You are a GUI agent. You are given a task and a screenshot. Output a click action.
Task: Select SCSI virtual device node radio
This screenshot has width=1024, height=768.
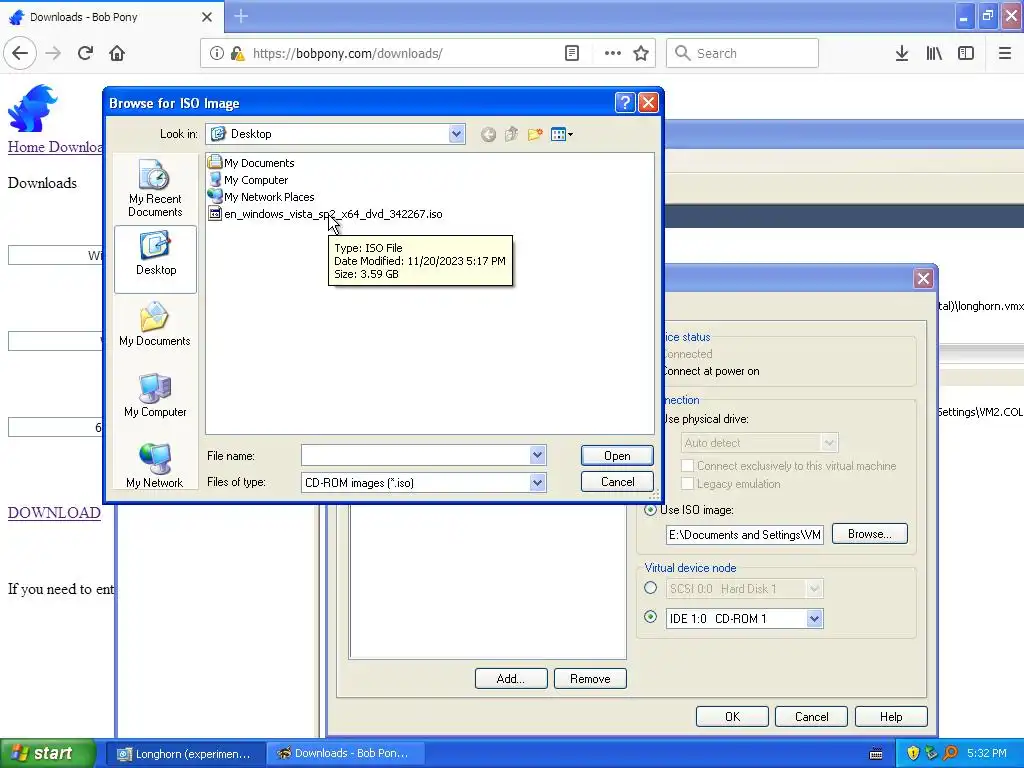point(650,588)
